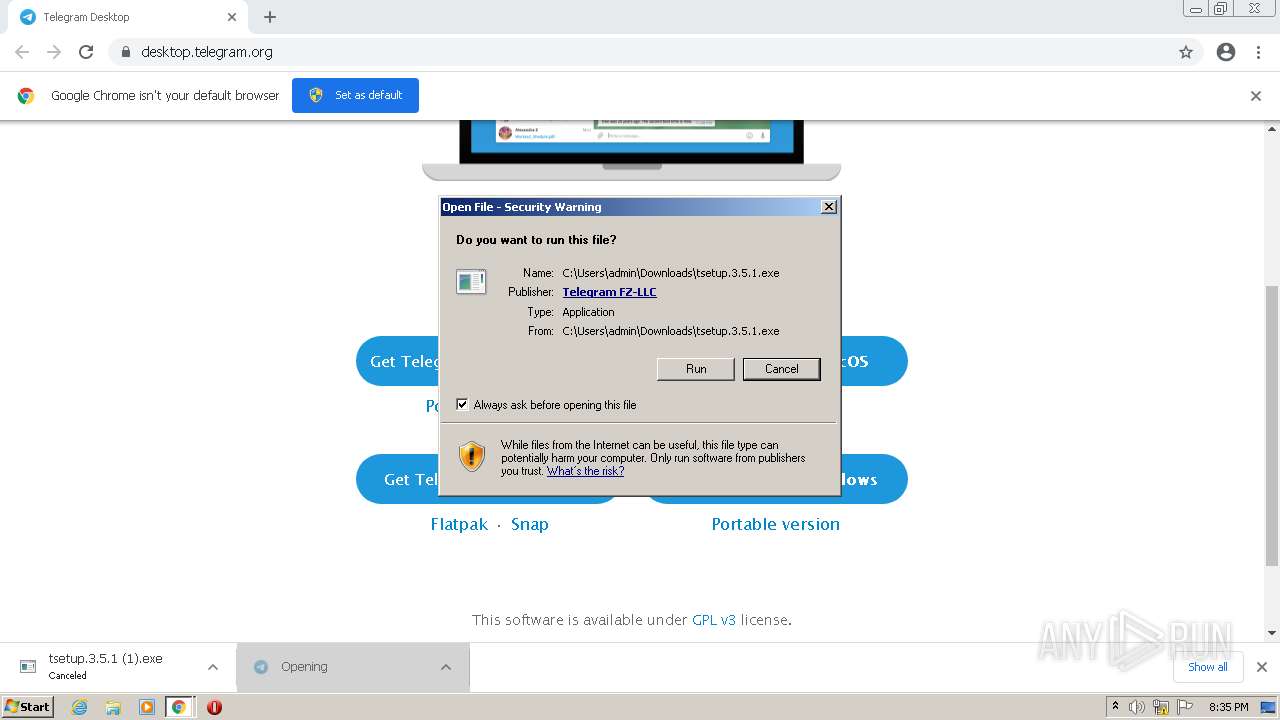Open Action Center flag icon
This screenshot has width=1280, height=720.
(x=1185, y=707)
